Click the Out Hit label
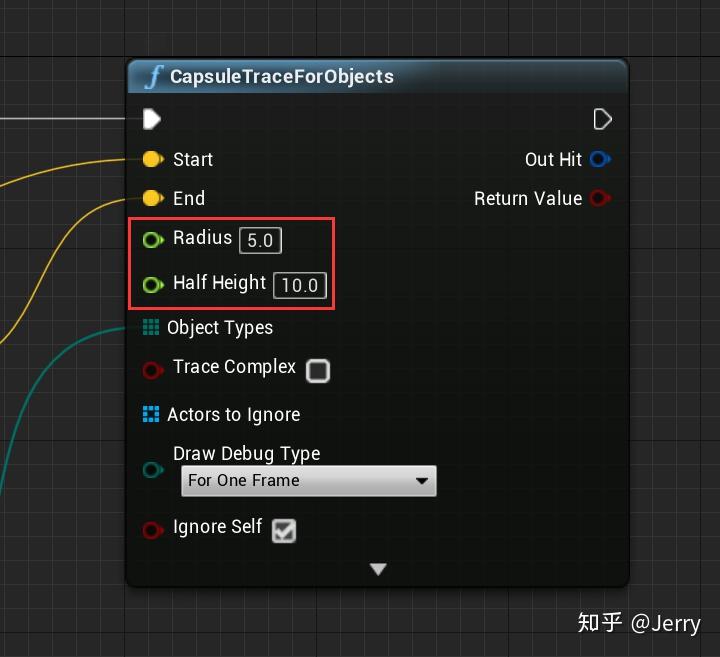The width and height of the screenshot is (720, 657). click(553, 159)
